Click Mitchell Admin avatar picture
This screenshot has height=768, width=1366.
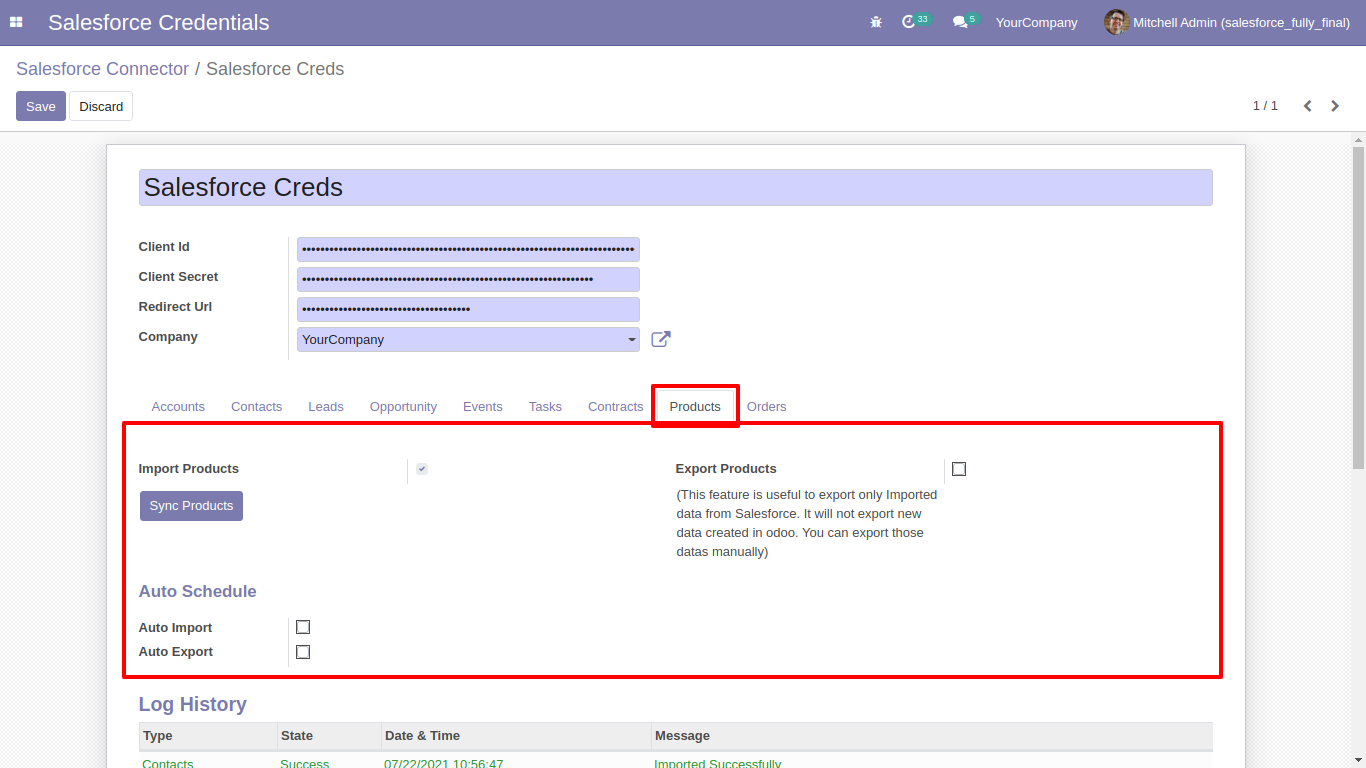(1116, 22)
